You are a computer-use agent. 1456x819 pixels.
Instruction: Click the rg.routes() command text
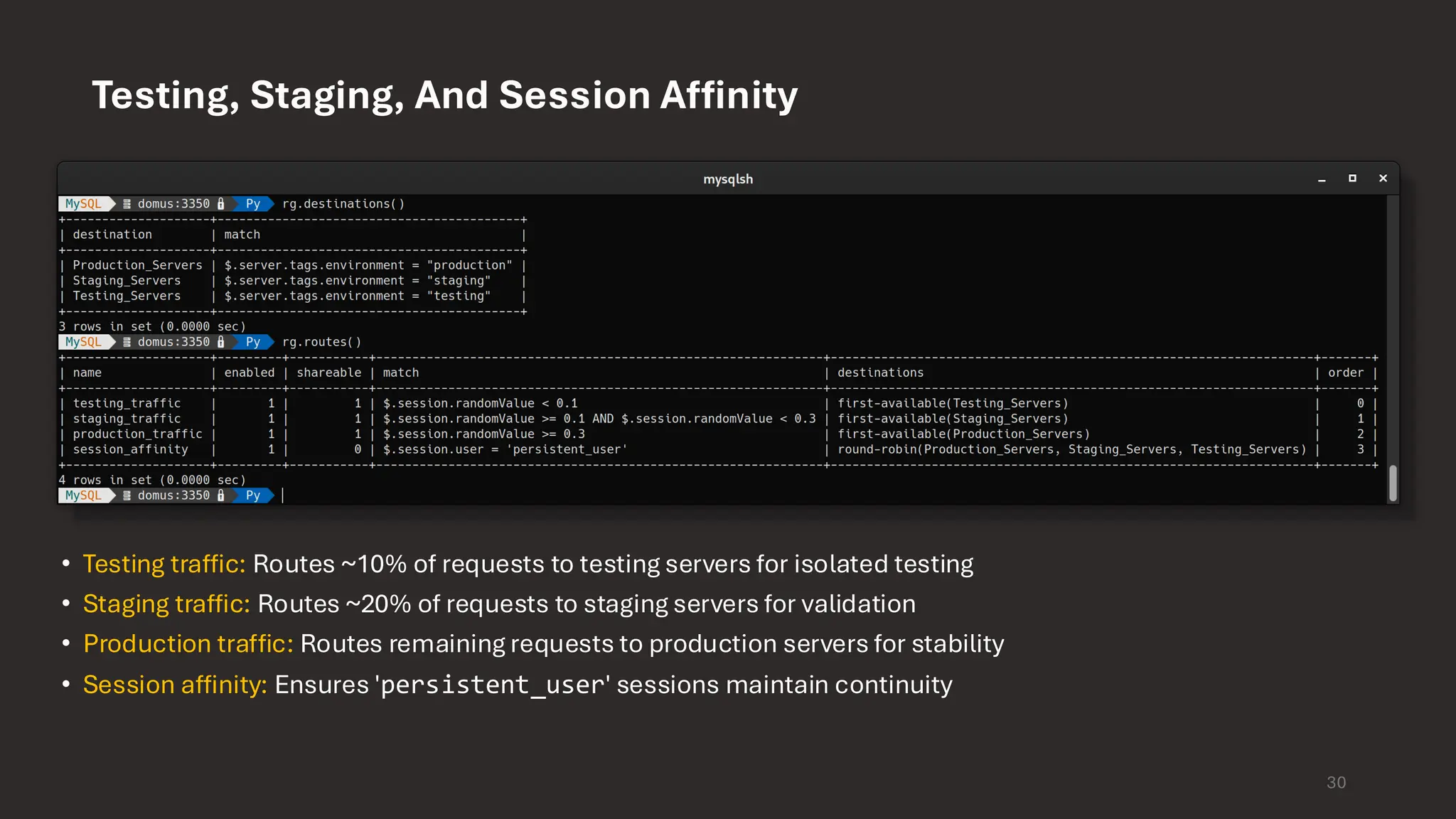tap(321, 342)
